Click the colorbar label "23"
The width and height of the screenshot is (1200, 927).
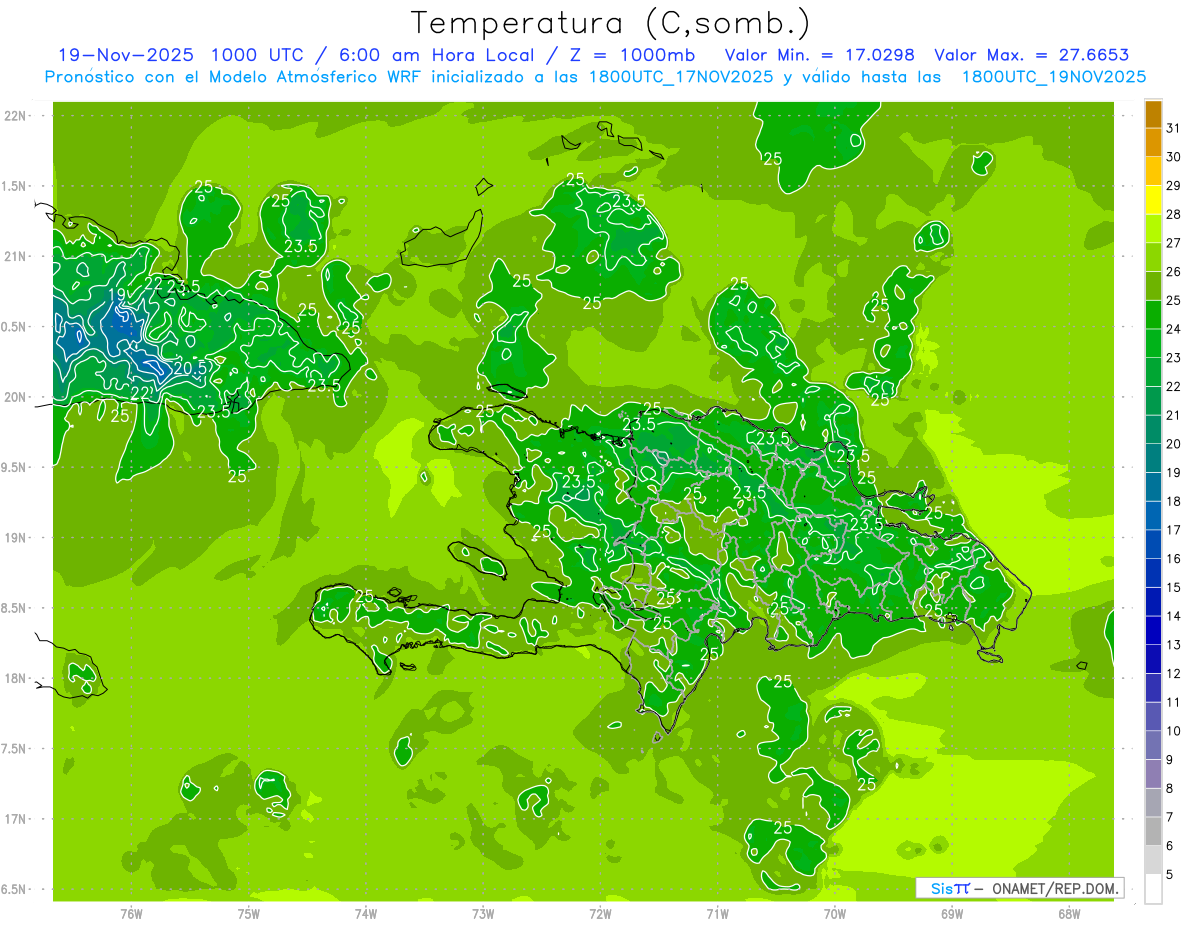coord(1174,358)
